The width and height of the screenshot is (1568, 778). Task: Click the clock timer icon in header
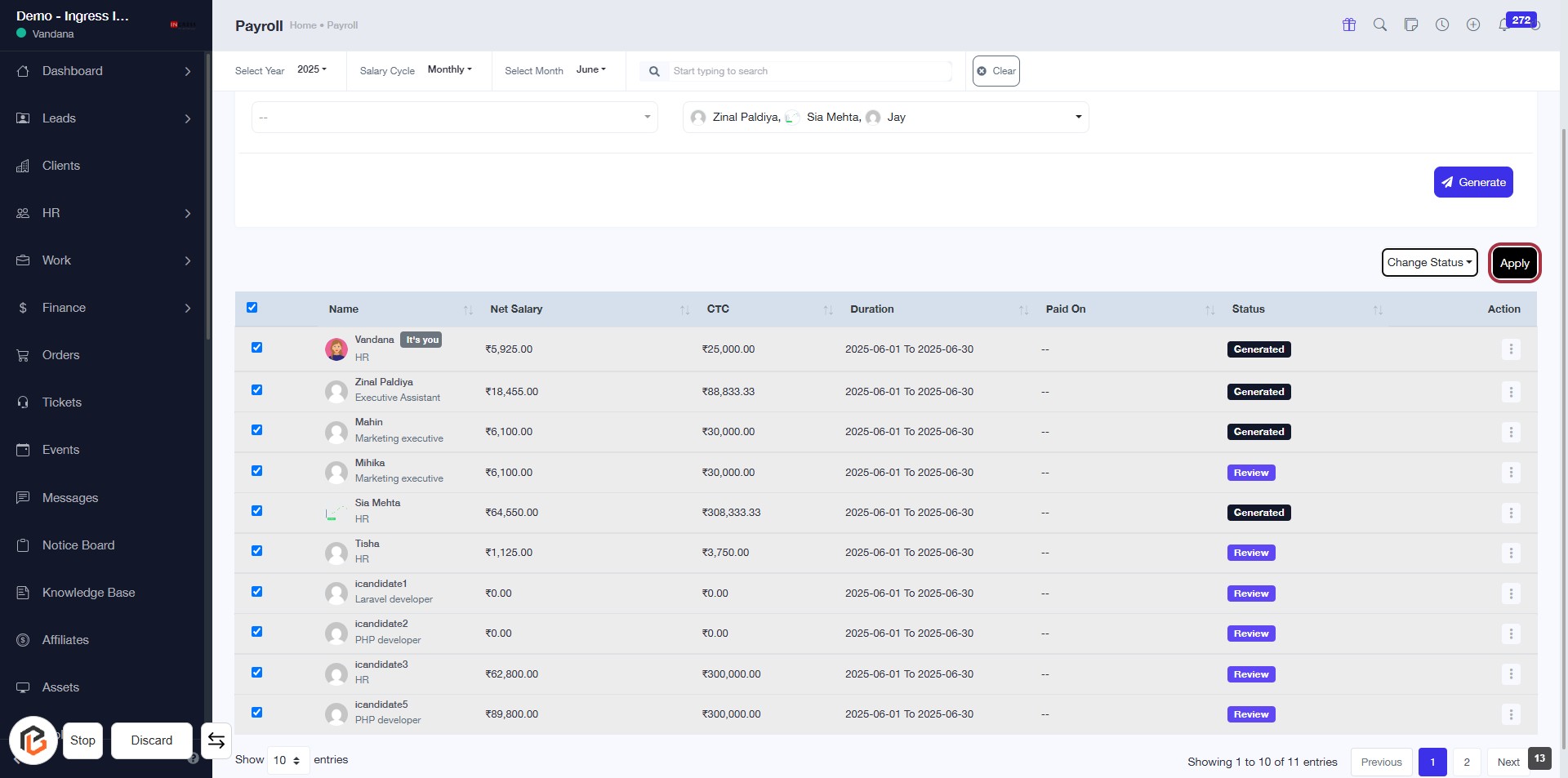coord(1442,24)
